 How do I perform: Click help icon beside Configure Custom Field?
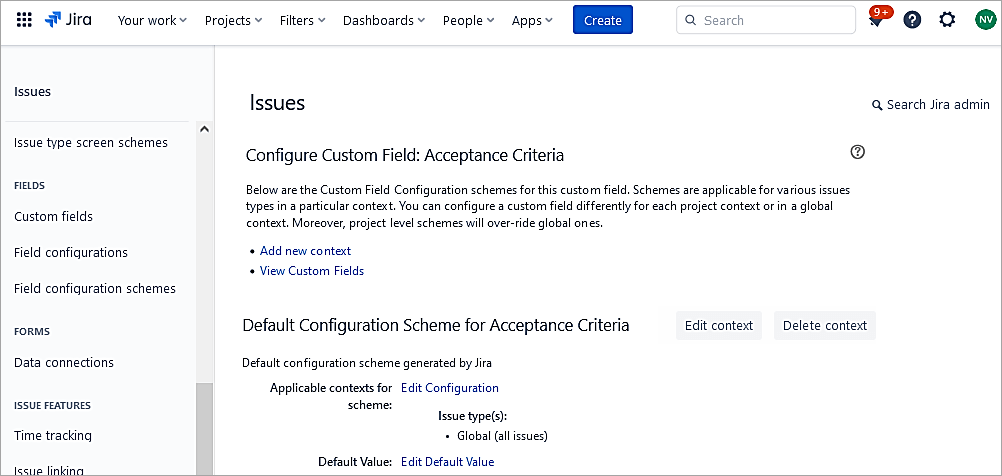coord(857,152)
